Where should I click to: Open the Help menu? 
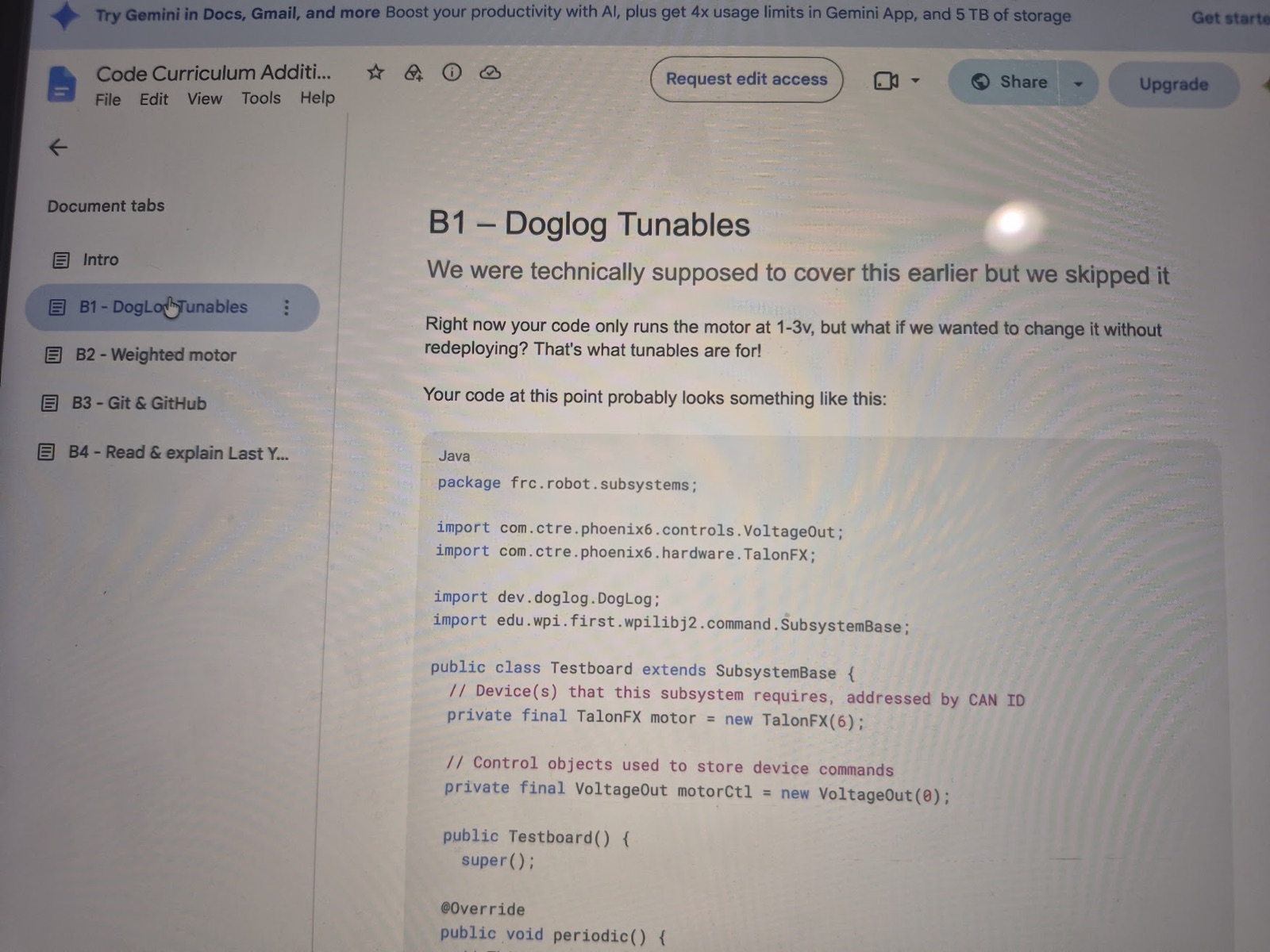point(317,98)
